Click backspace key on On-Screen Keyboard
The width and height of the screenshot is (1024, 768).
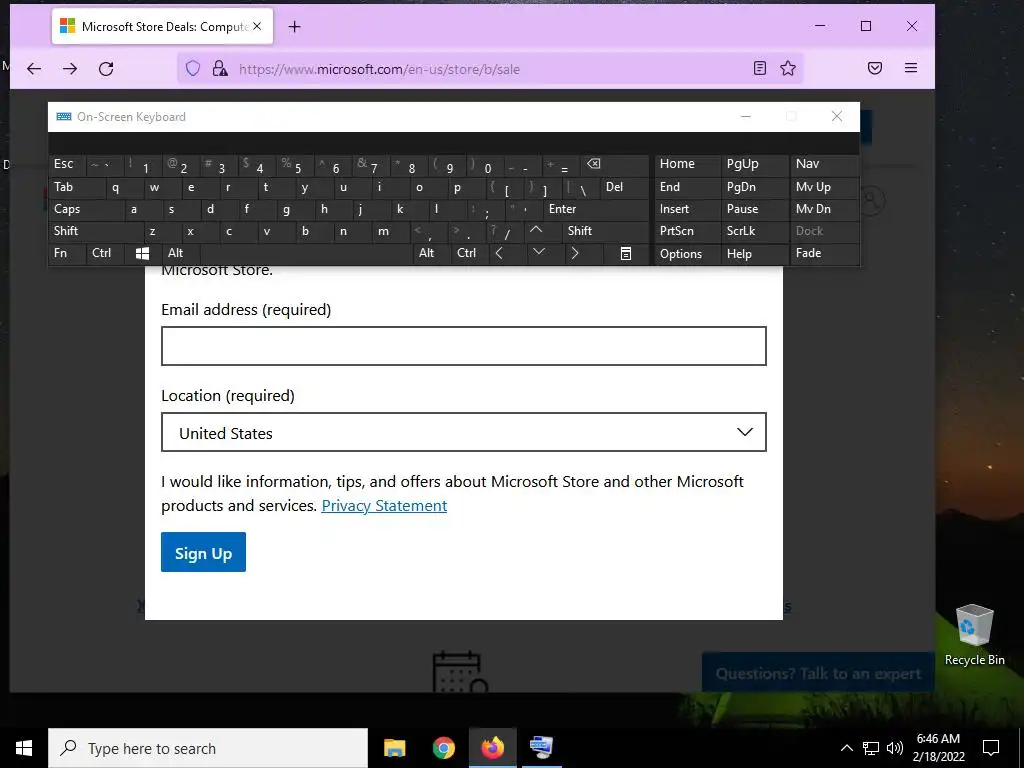click(x=615, y=164)
